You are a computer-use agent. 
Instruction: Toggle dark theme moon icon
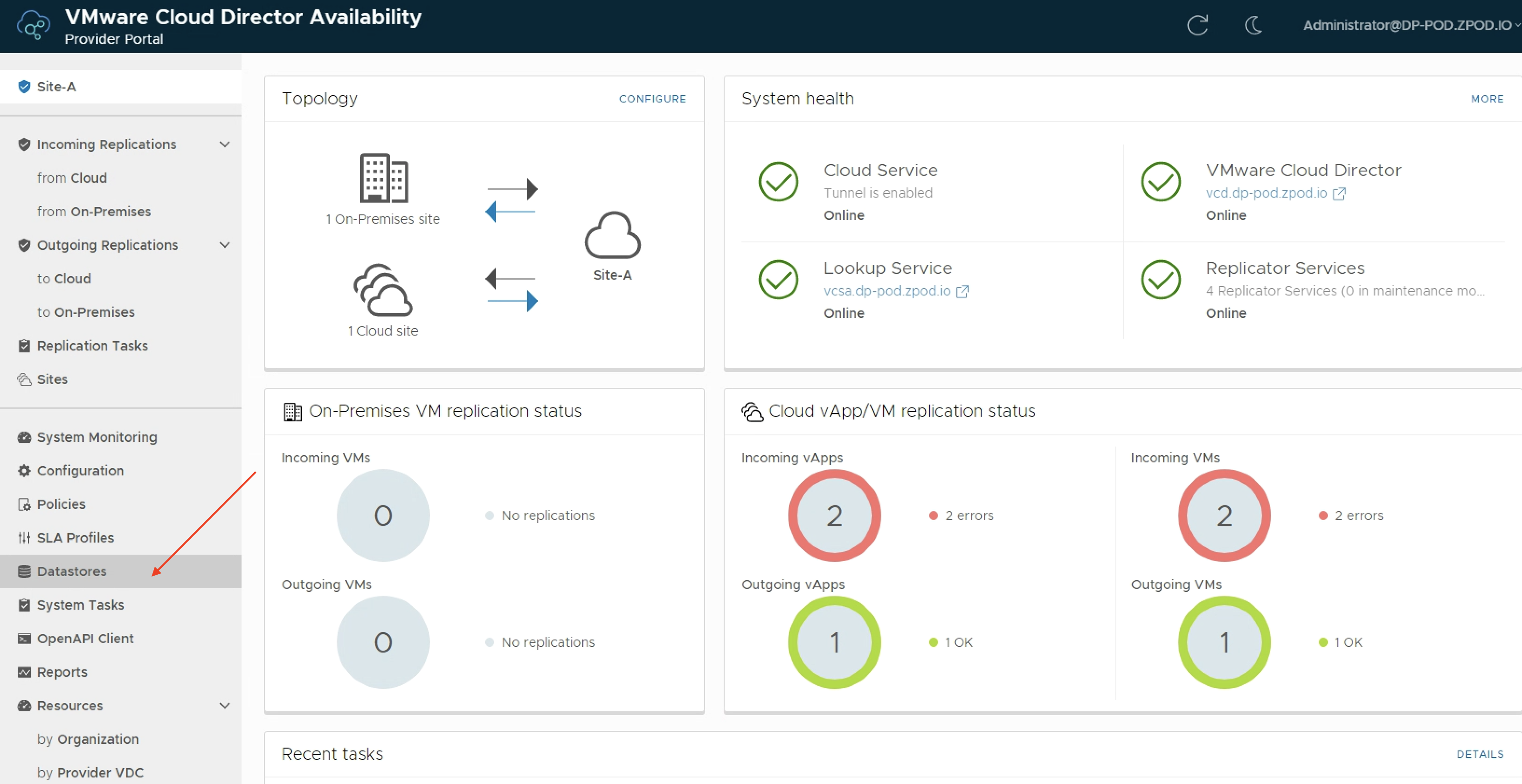click(x=1253, y=26)
